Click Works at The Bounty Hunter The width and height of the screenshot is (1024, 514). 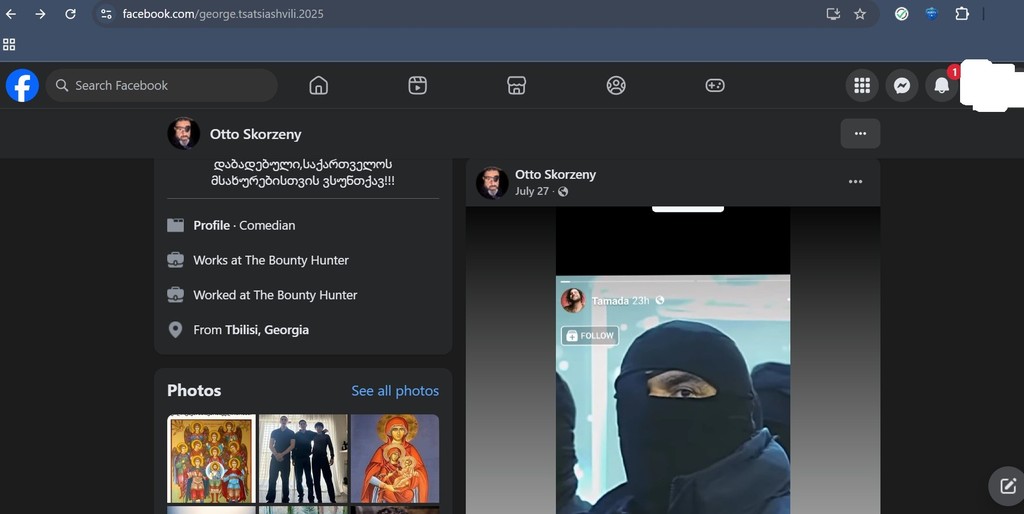tap(271, 260)
